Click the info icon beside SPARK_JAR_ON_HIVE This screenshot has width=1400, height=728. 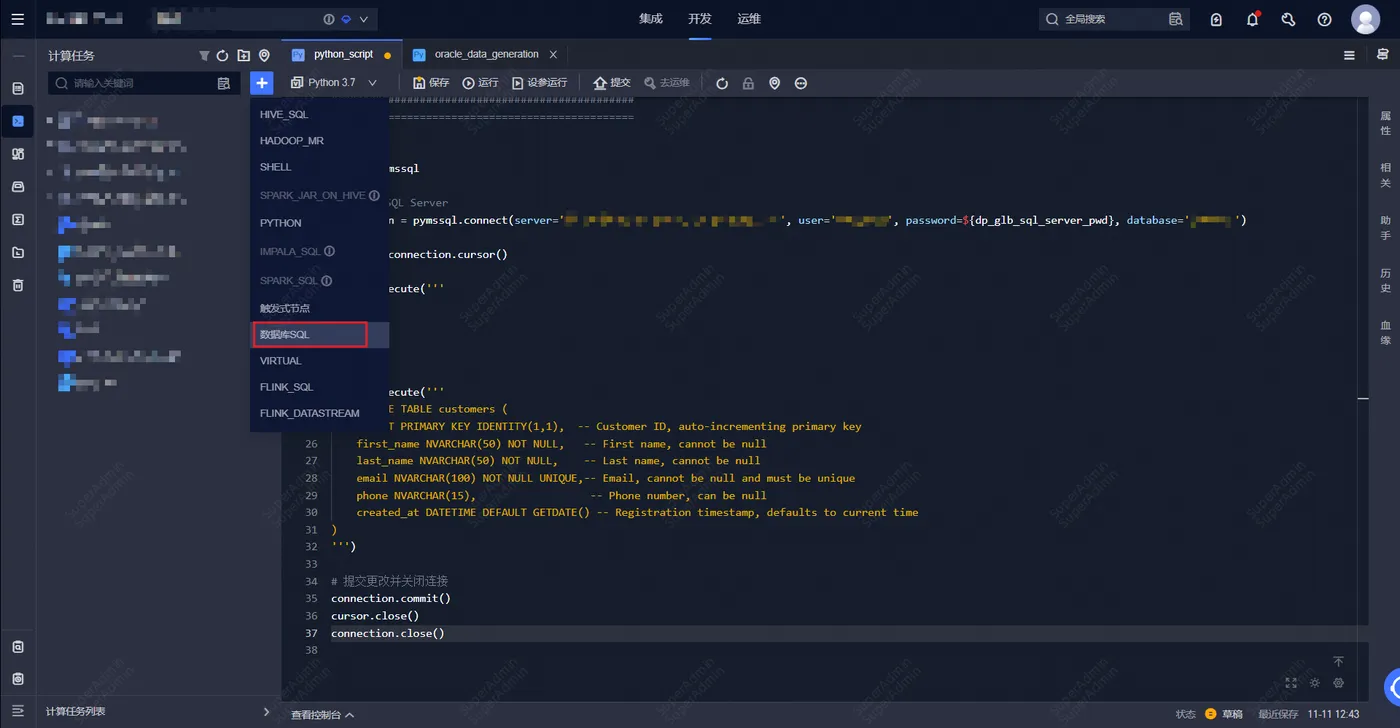374,196
